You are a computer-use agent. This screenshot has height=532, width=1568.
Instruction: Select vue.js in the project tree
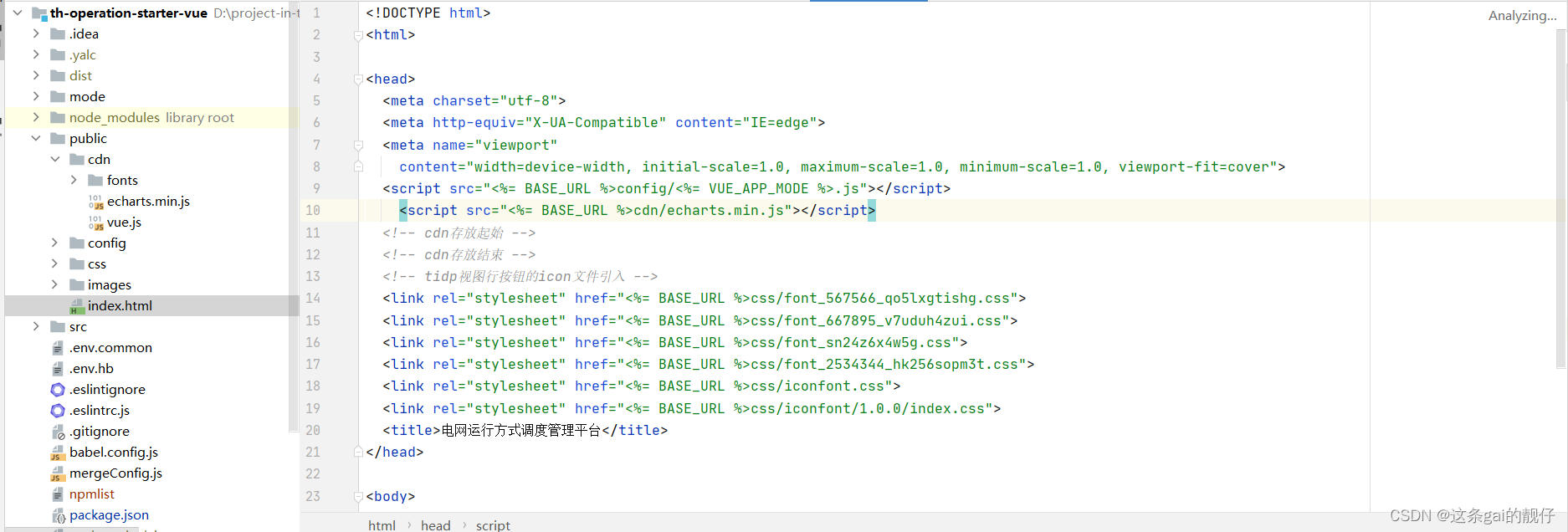click(x=124, y=222)
